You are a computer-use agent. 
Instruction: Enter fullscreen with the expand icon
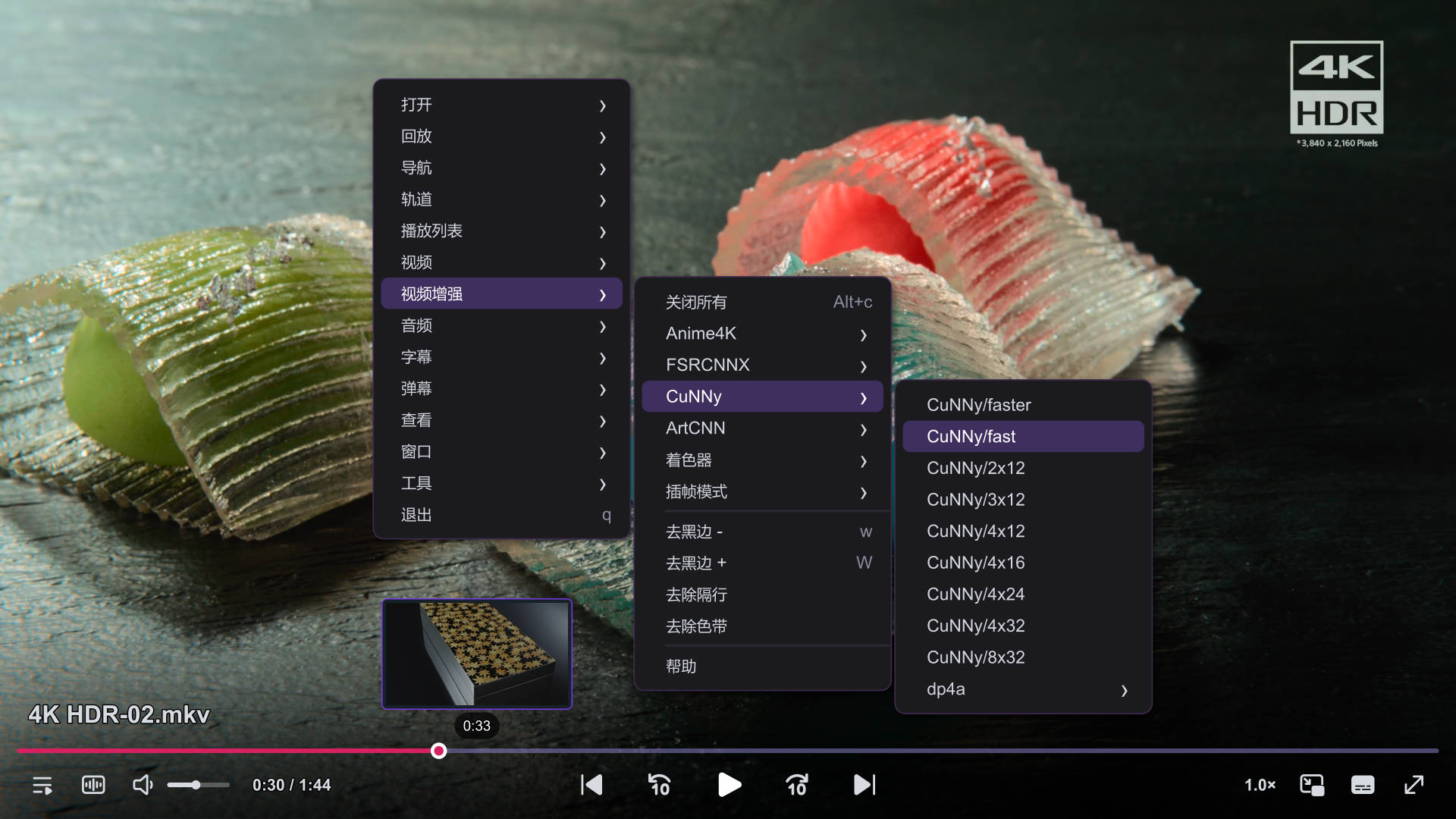1414,785
